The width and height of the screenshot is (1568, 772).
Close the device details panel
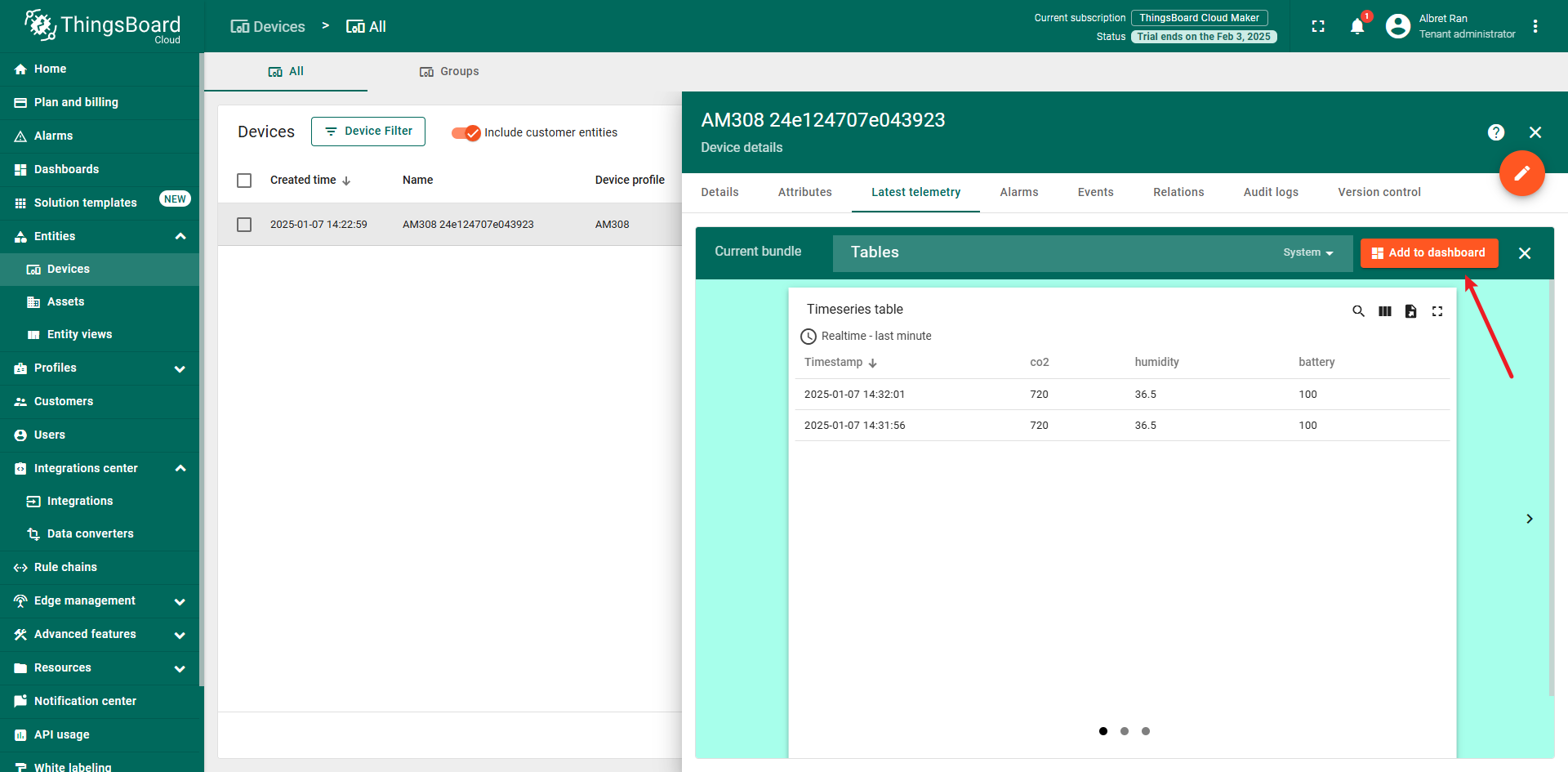click(x=1535, y=132)
